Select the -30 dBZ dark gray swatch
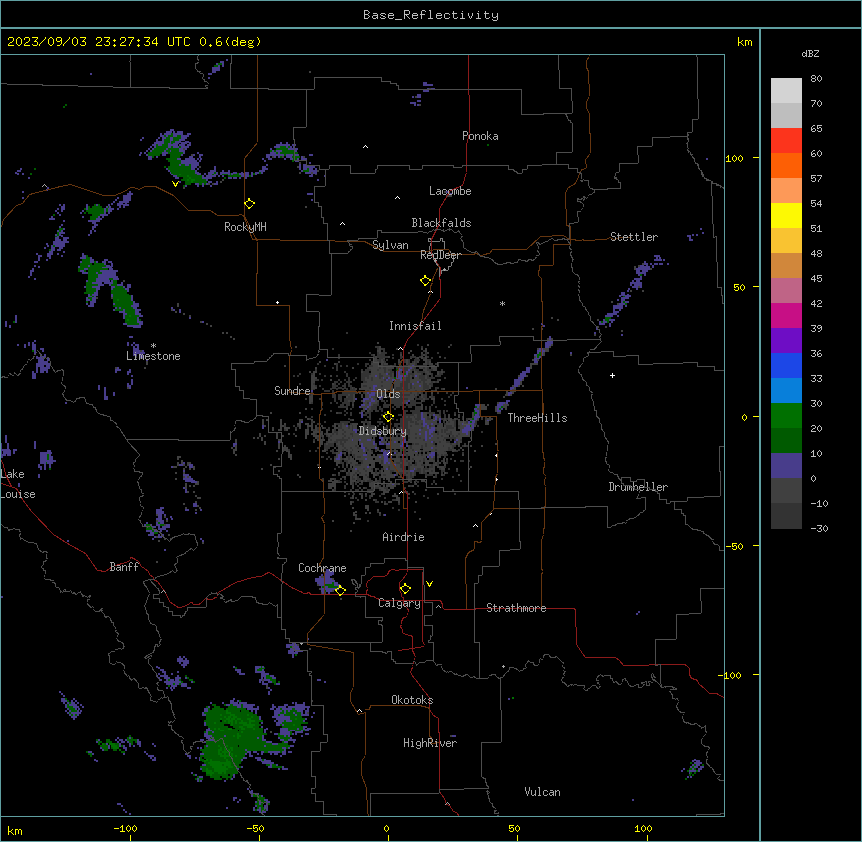The height and width of the screenshot is (842, 862). coord(786,516)
